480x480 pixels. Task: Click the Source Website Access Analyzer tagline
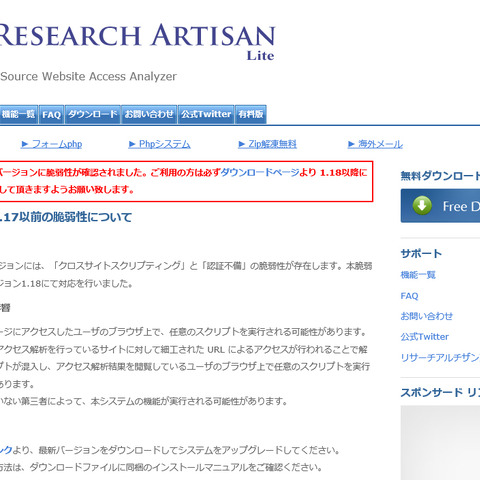click(88, 76)
